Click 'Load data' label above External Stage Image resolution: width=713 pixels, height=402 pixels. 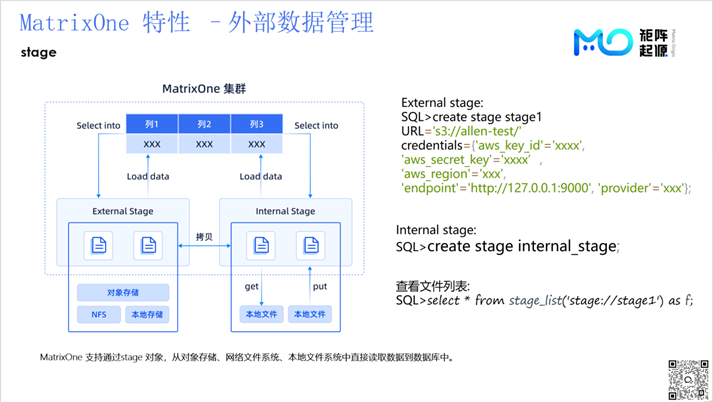click(x=148, y=176)
